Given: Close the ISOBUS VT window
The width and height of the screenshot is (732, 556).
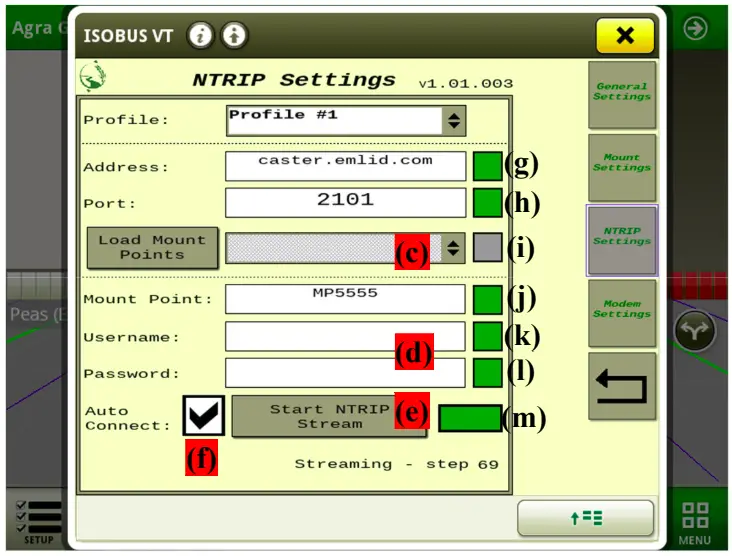Looking at the screenshot, I should (625, 35).
